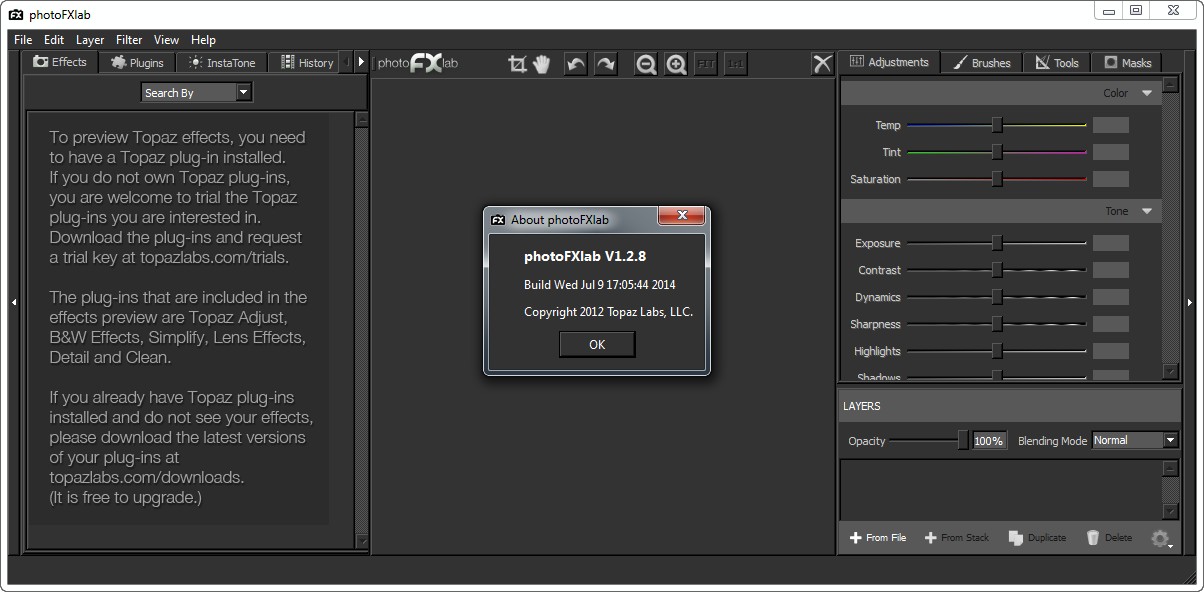
Task: Click the LAYERS panel header
Action: coord(1010,406)
